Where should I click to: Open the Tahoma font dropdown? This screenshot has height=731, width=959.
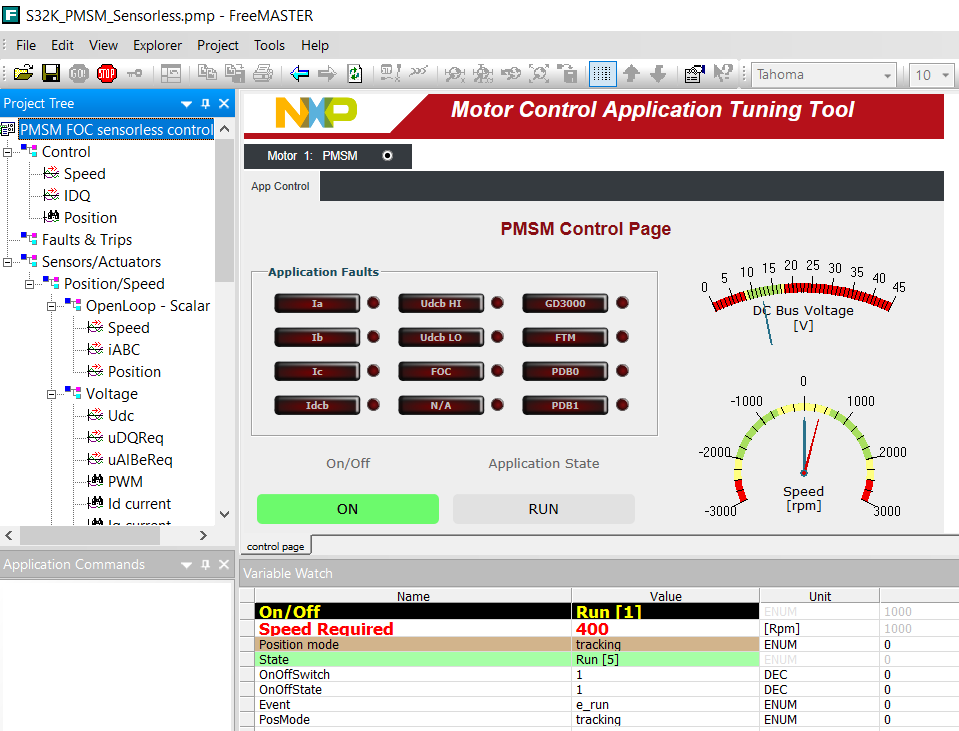tap(887, 75)
